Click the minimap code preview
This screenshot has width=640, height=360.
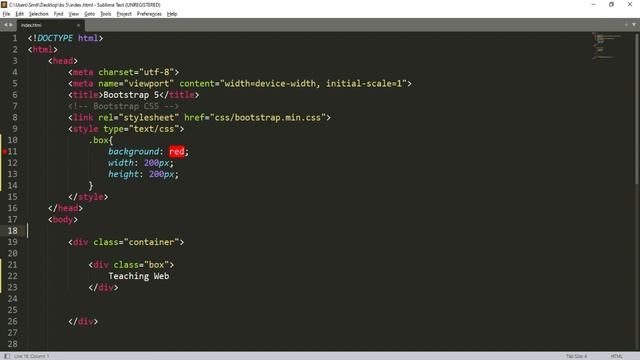(x=607, y=46)
